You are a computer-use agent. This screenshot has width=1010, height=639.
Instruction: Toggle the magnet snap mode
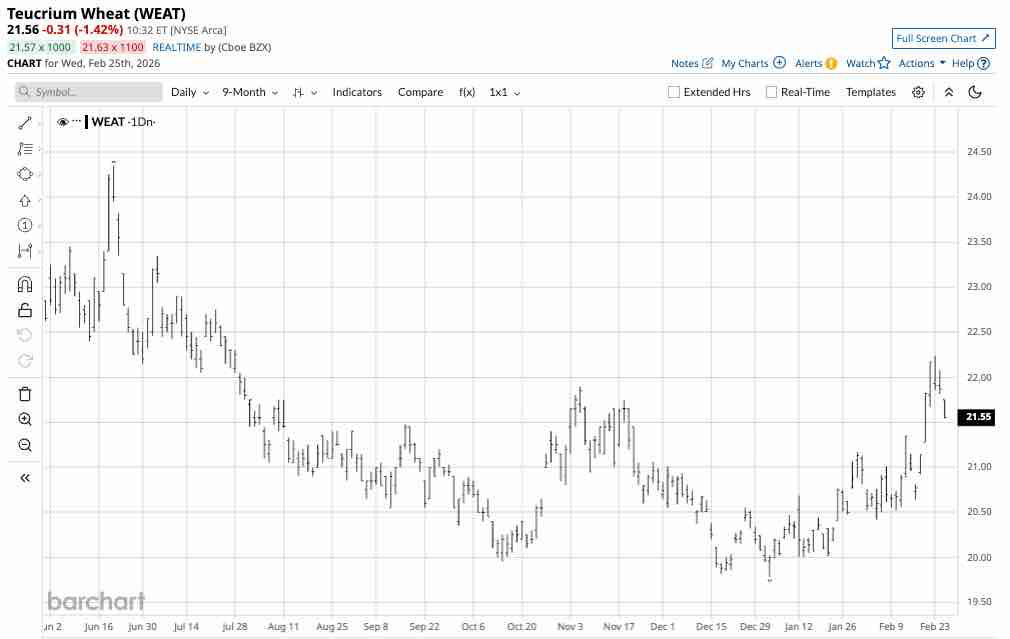point(24,284)
